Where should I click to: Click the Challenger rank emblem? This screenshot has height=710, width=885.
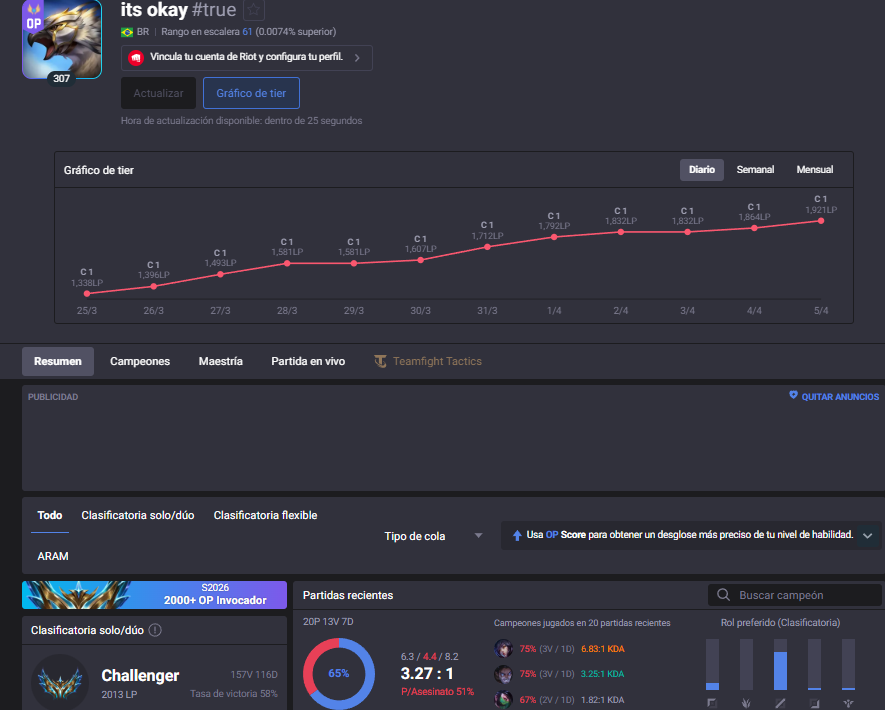[x=60, y=682]
